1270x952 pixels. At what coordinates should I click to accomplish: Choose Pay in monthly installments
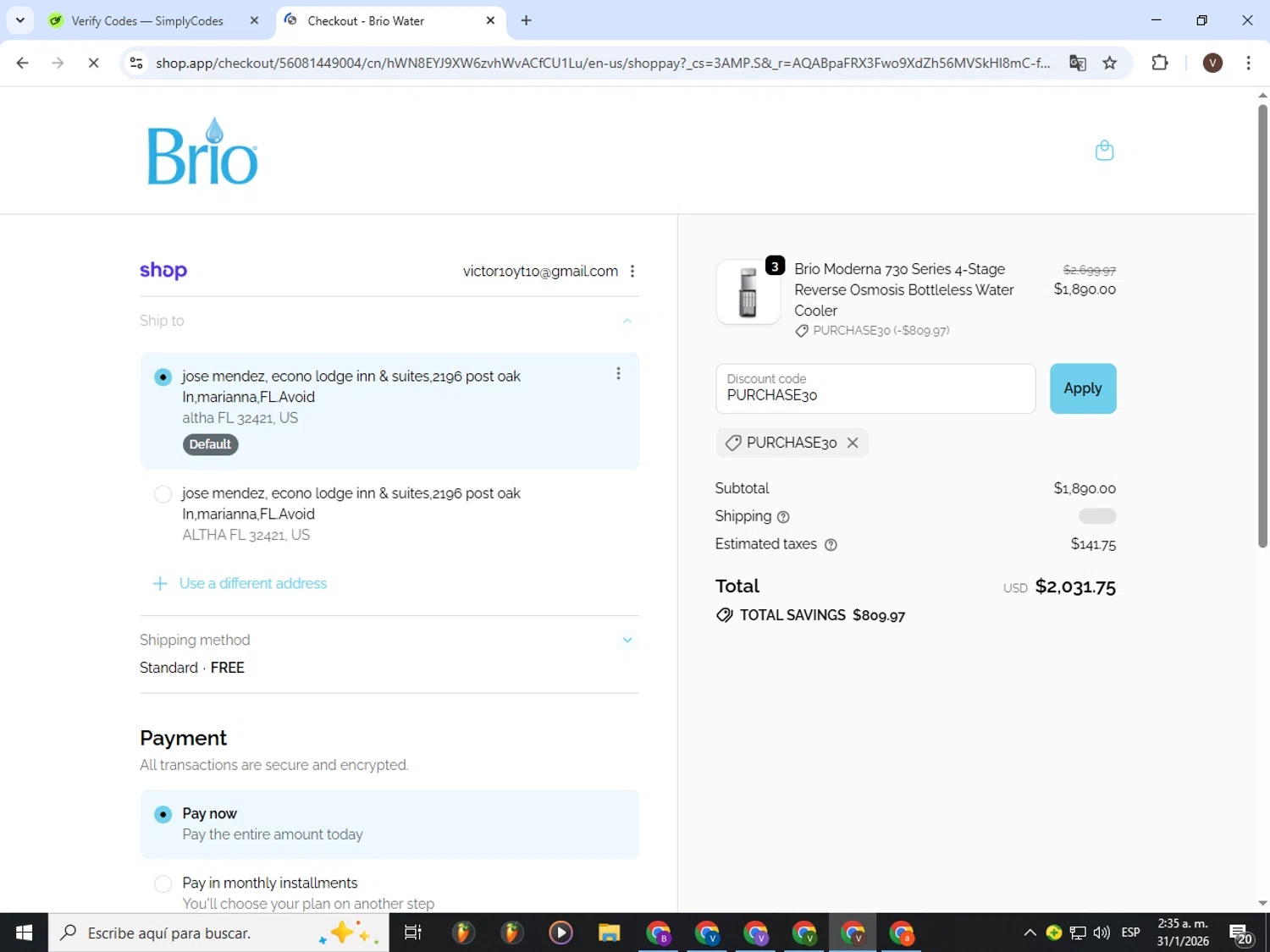pos(163,883)
